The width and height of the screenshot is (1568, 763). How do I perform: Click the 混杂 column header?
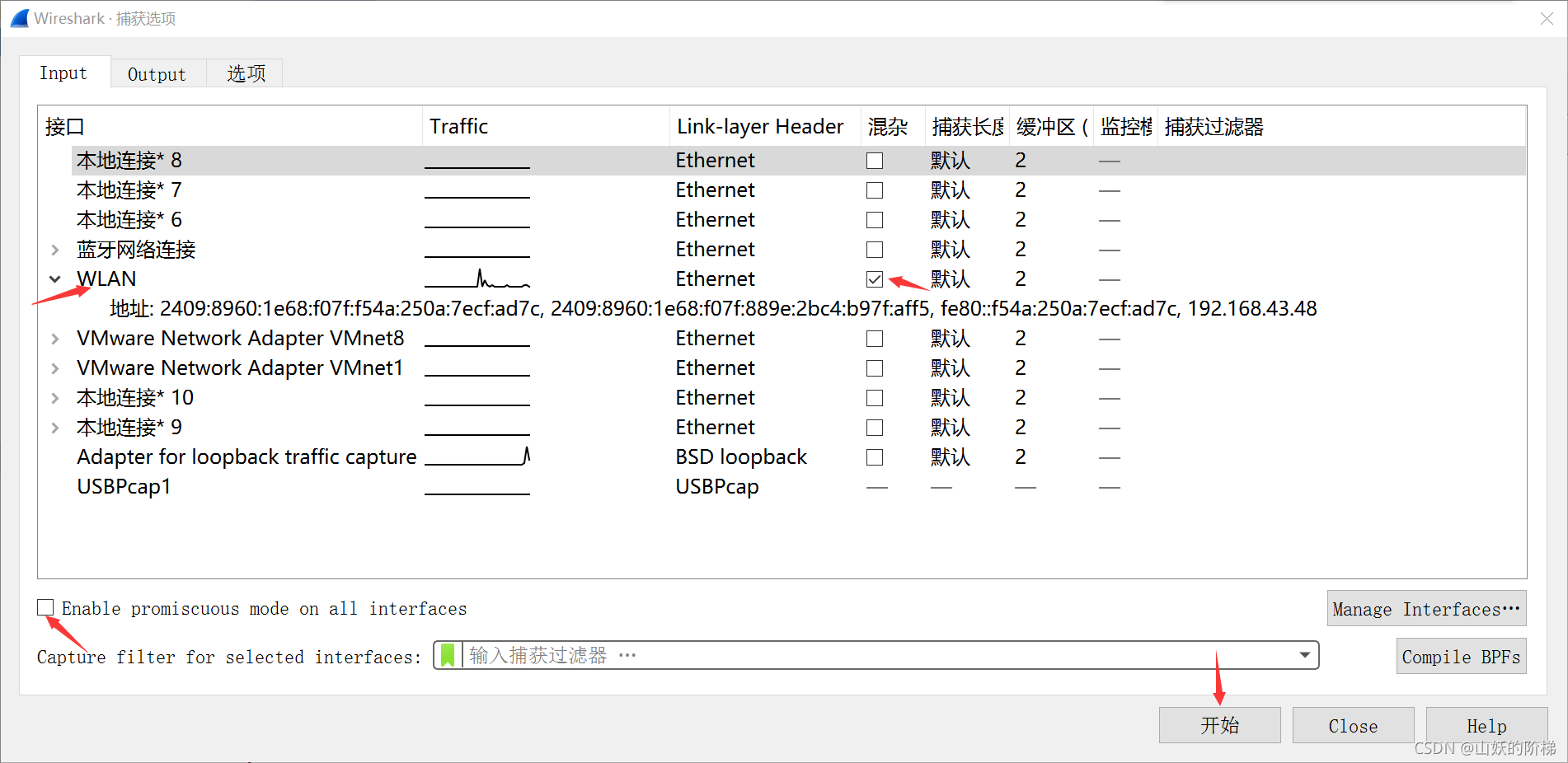pyautogui.click(x=893, y=127)
